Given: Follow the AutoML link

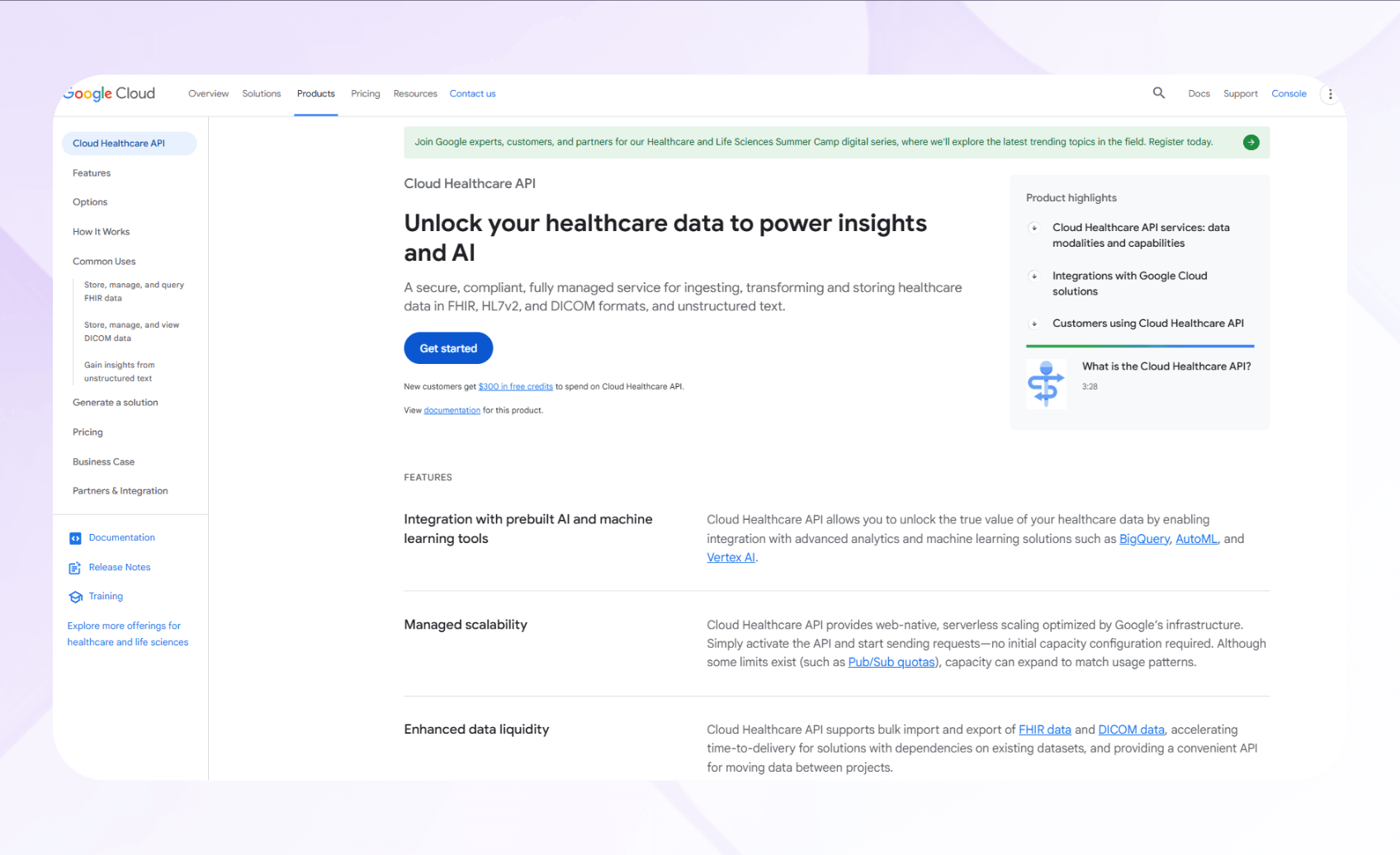Looking at the screenshot, I should [x=1196, y=539].
